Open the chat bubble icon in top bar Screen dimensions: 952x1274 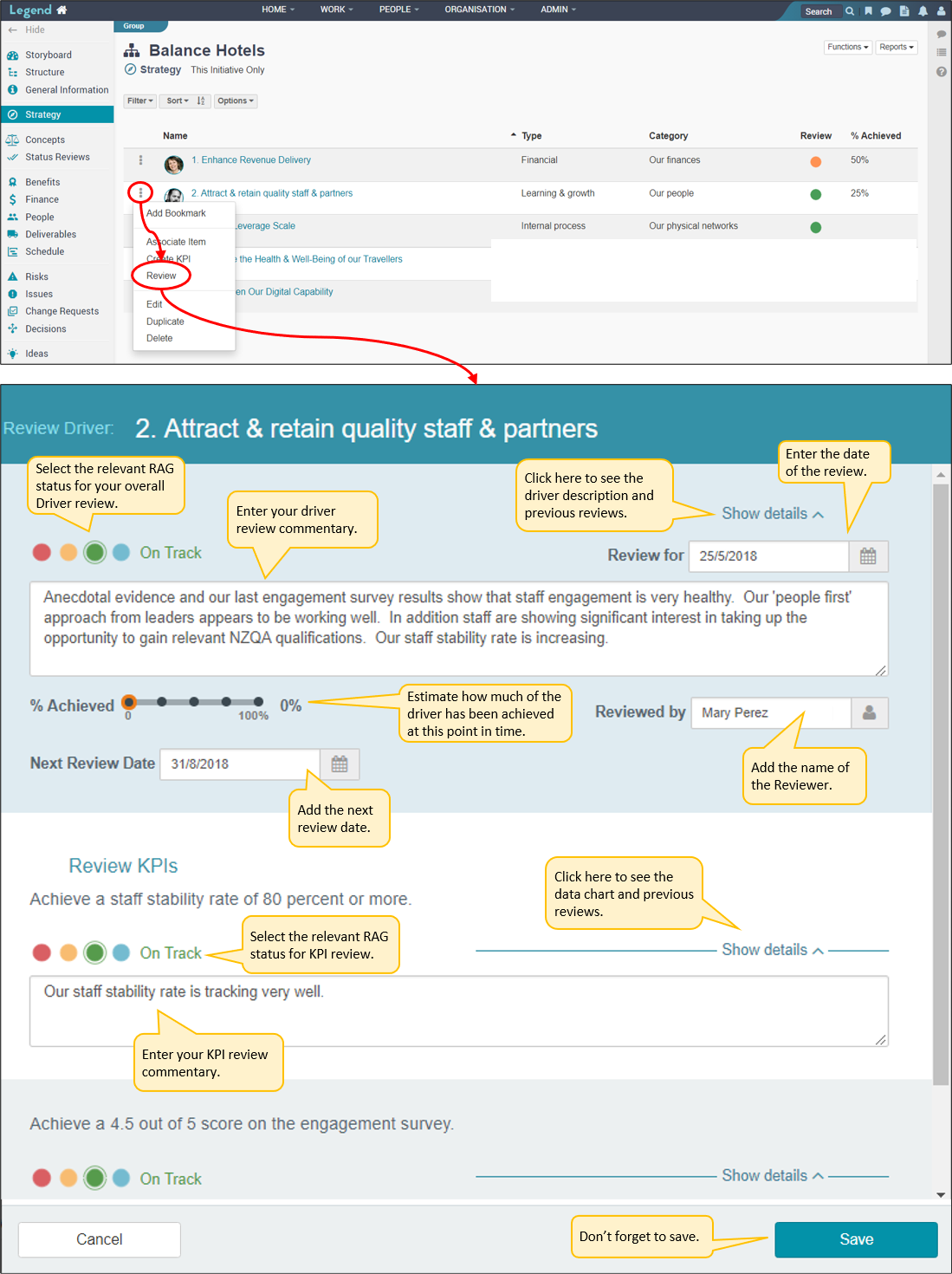(x=885, y=11)
